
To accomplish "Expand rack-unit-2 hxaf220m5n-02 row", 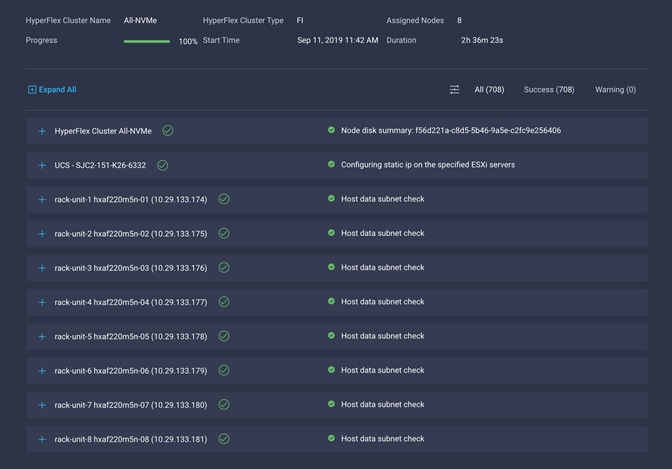I will tap(42, 234).
